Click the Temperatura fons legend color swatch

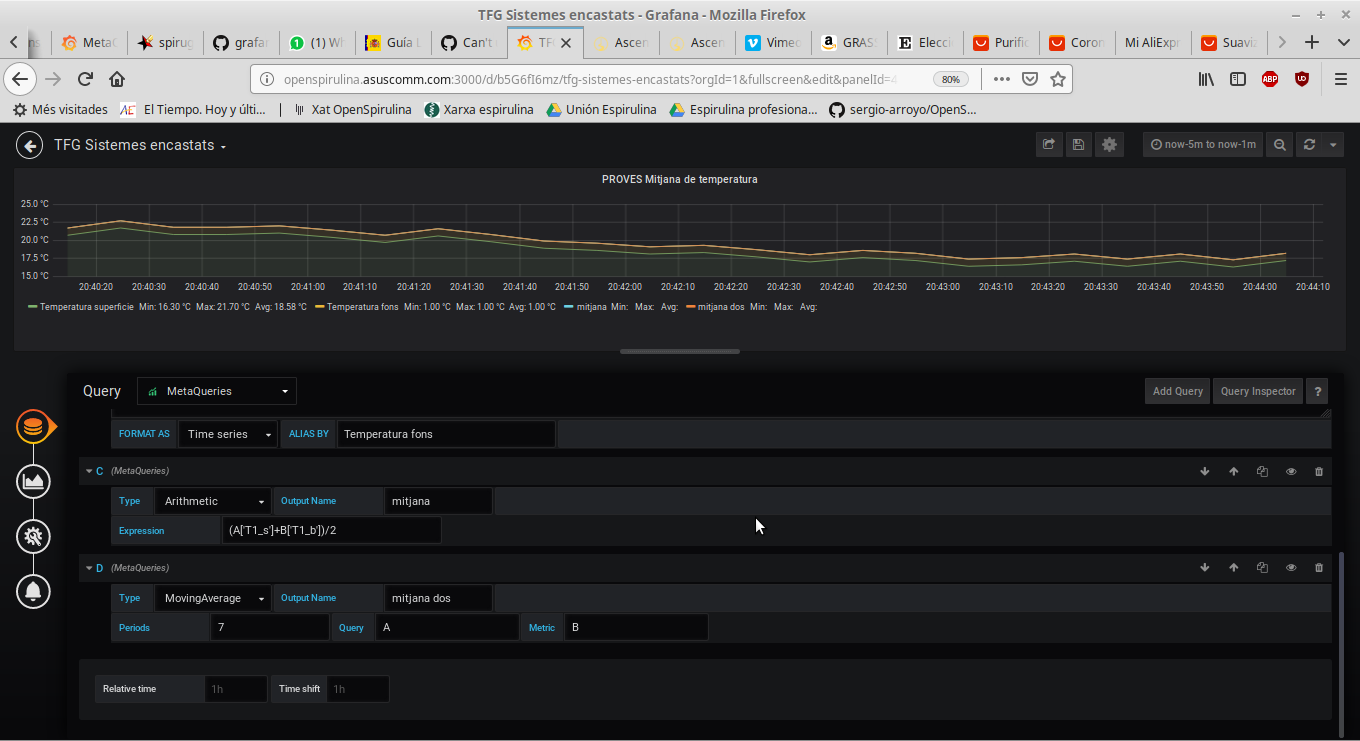(x=318, y=307)
